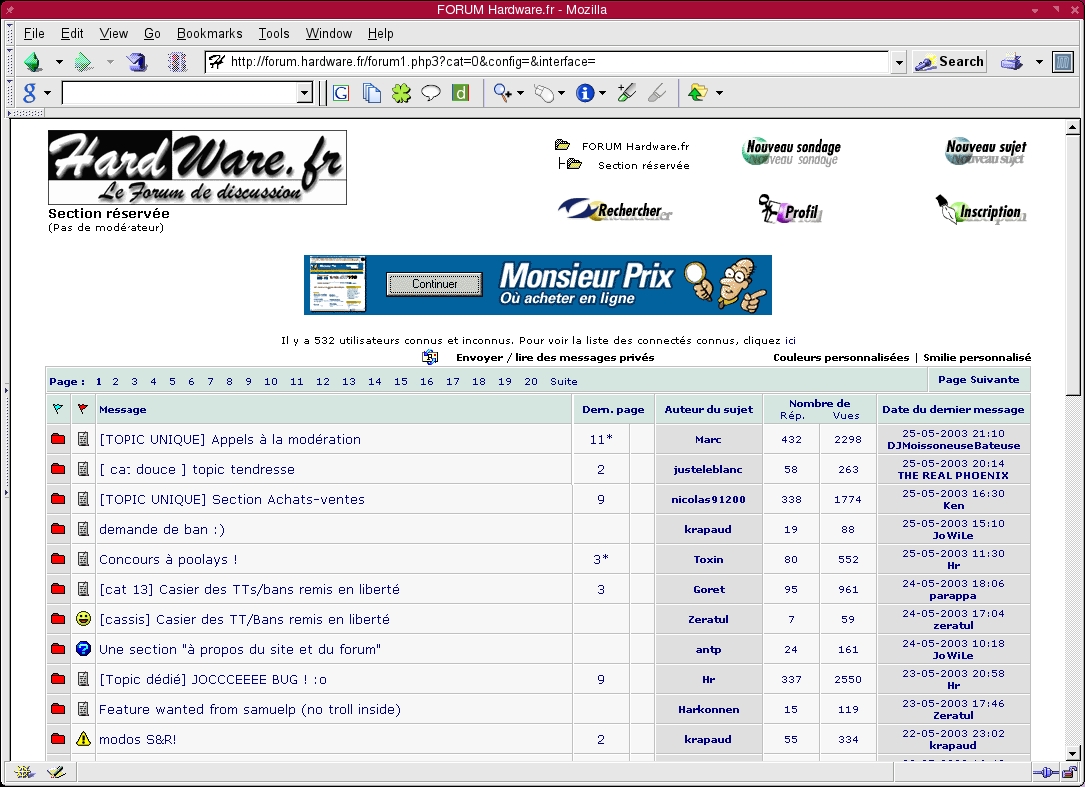The image size is (1085, 787).
Task: Click the vertical scrollbar down arrow
Action: tap(1072, 753)
